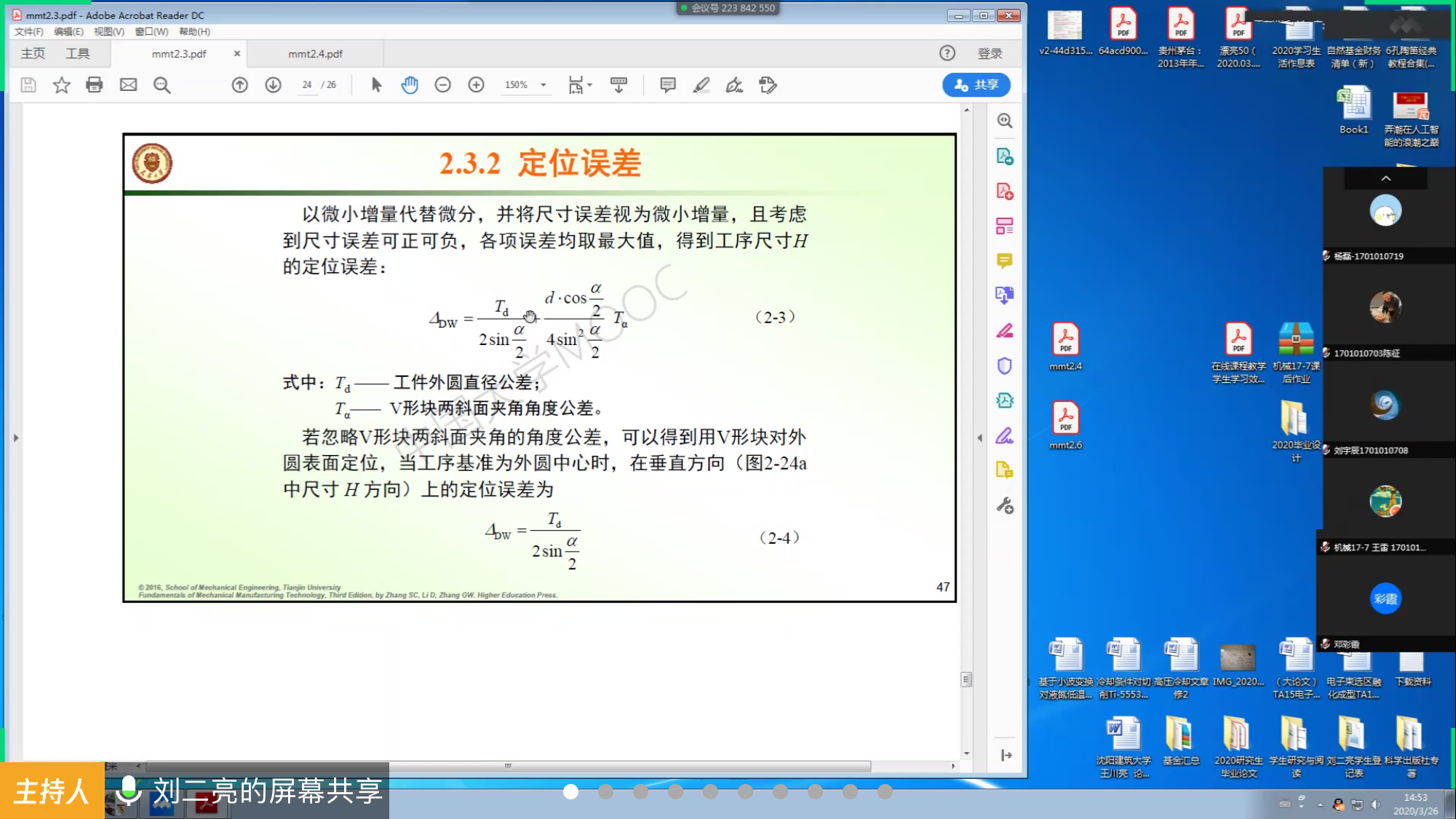Viewport: 1456px width, 819px height.
Task: Open Export PDF tool in right pane
Action: [1004, 156]
